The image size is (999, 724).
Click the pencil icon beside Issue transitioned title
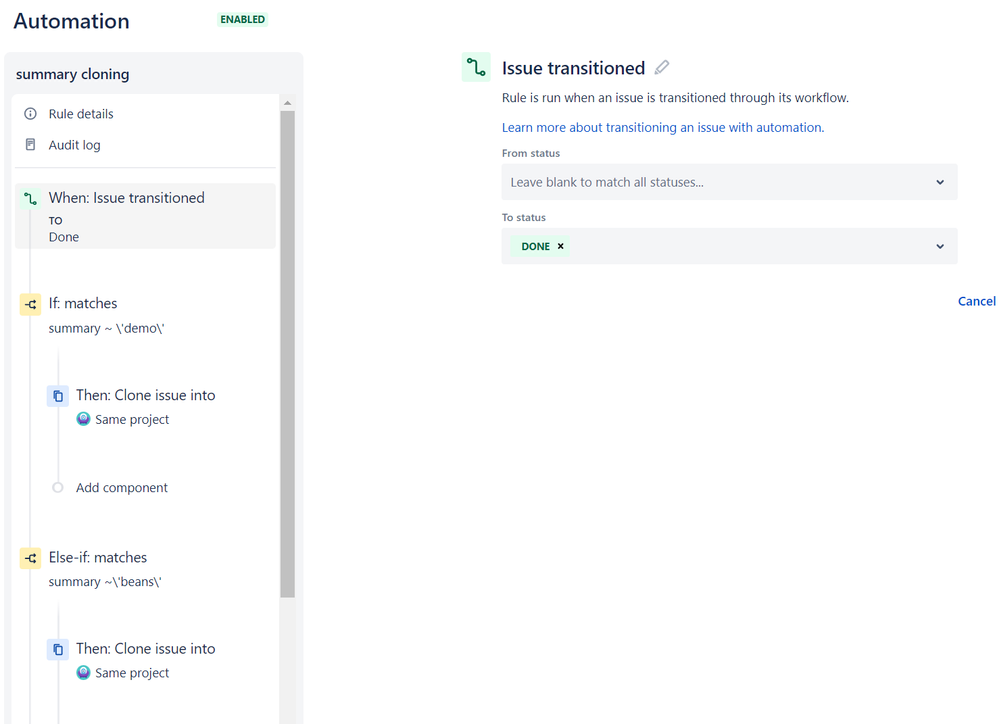pyautogui.click(x=662, y=67)
